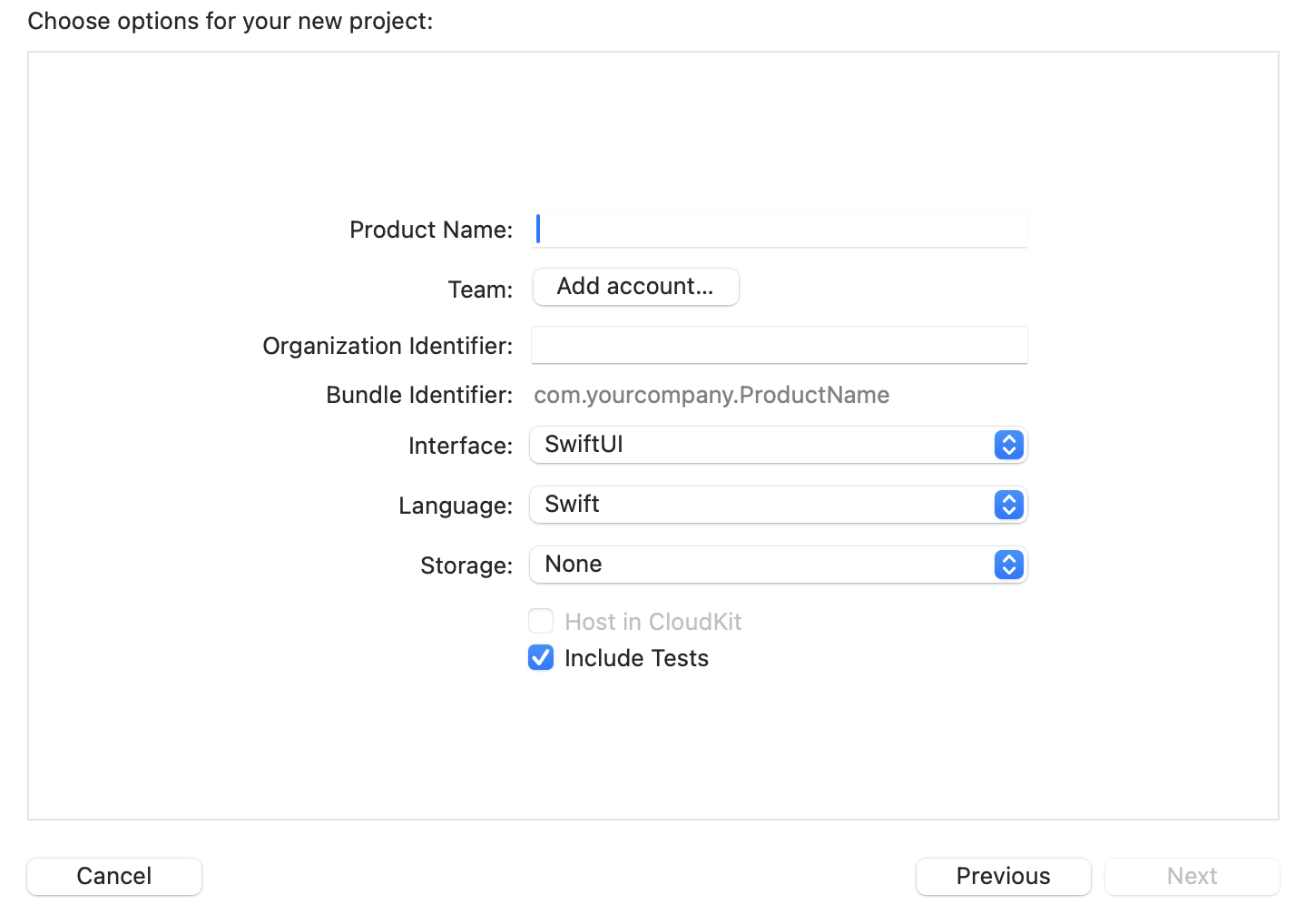Cancel the new project dialog
This screenshot has height=924, width=1305.
pyautogui.click(x=114, y=876)
